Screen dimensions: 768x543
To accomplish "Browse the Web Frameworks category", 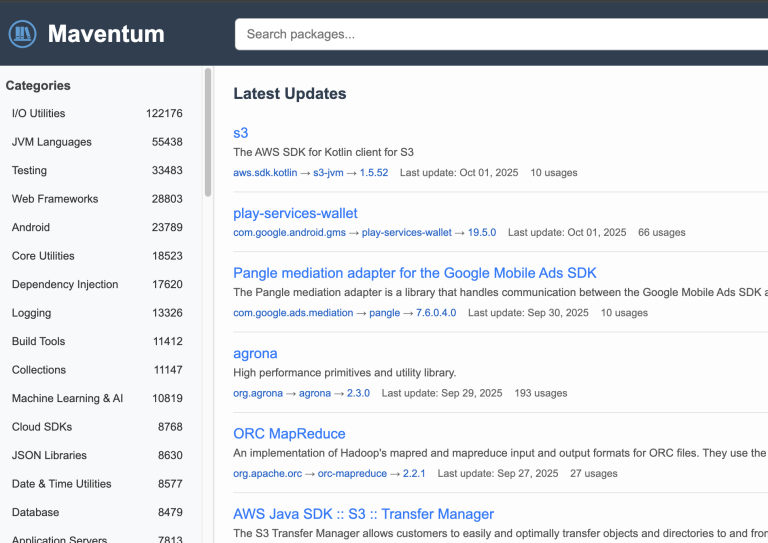I will pos(55,199).
